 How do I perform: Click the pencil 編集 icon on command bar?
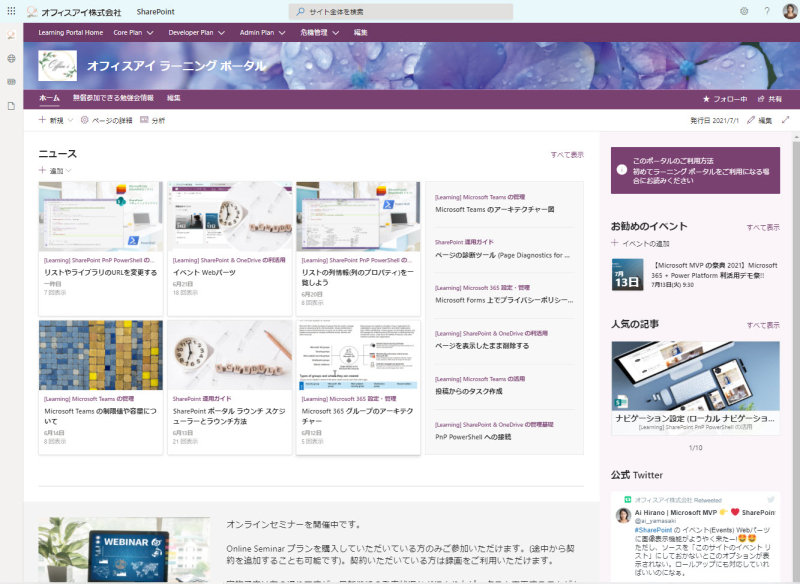click(751, 120)
